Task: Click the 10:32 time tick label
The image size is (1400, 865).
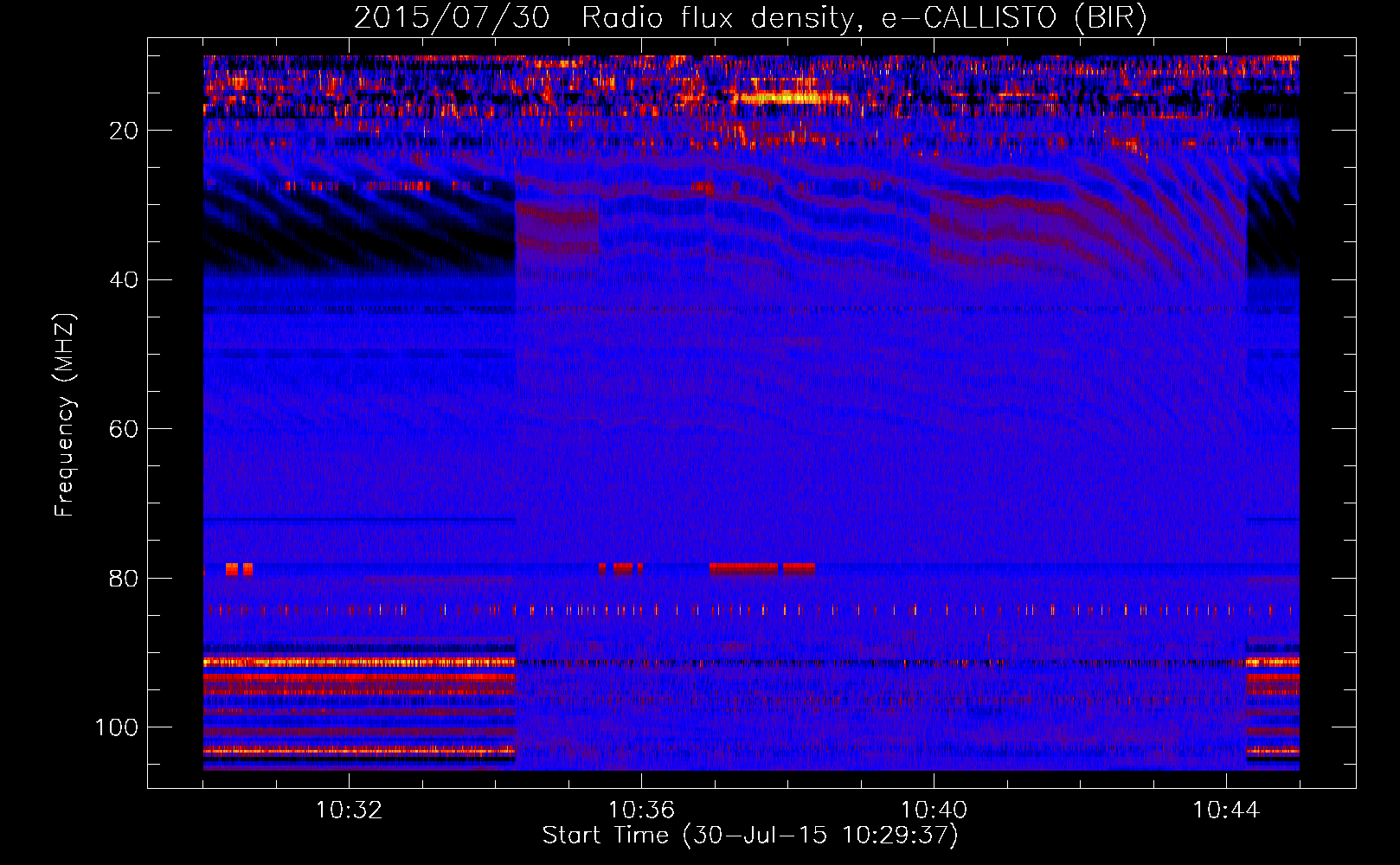Action: point(349,811)
